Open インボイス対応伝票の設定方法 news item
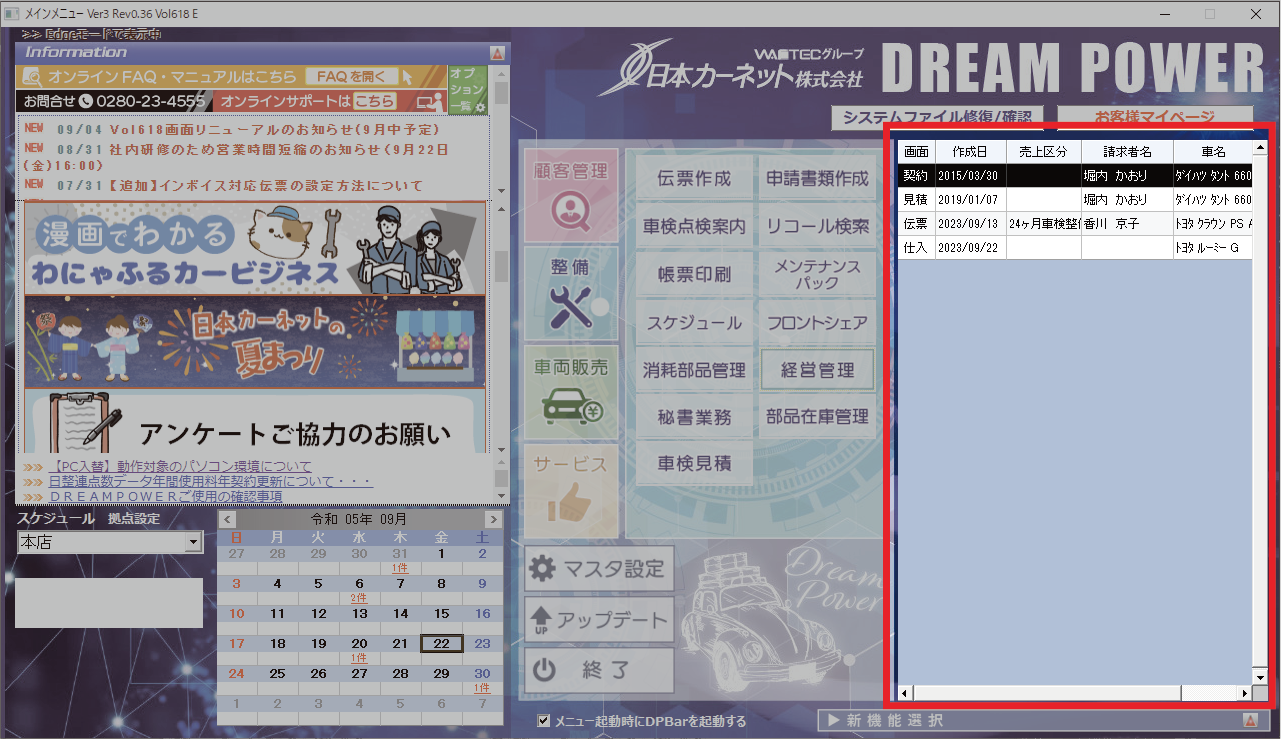The image size is (1281, 739). pyautogui.click(x=240, y=185)
